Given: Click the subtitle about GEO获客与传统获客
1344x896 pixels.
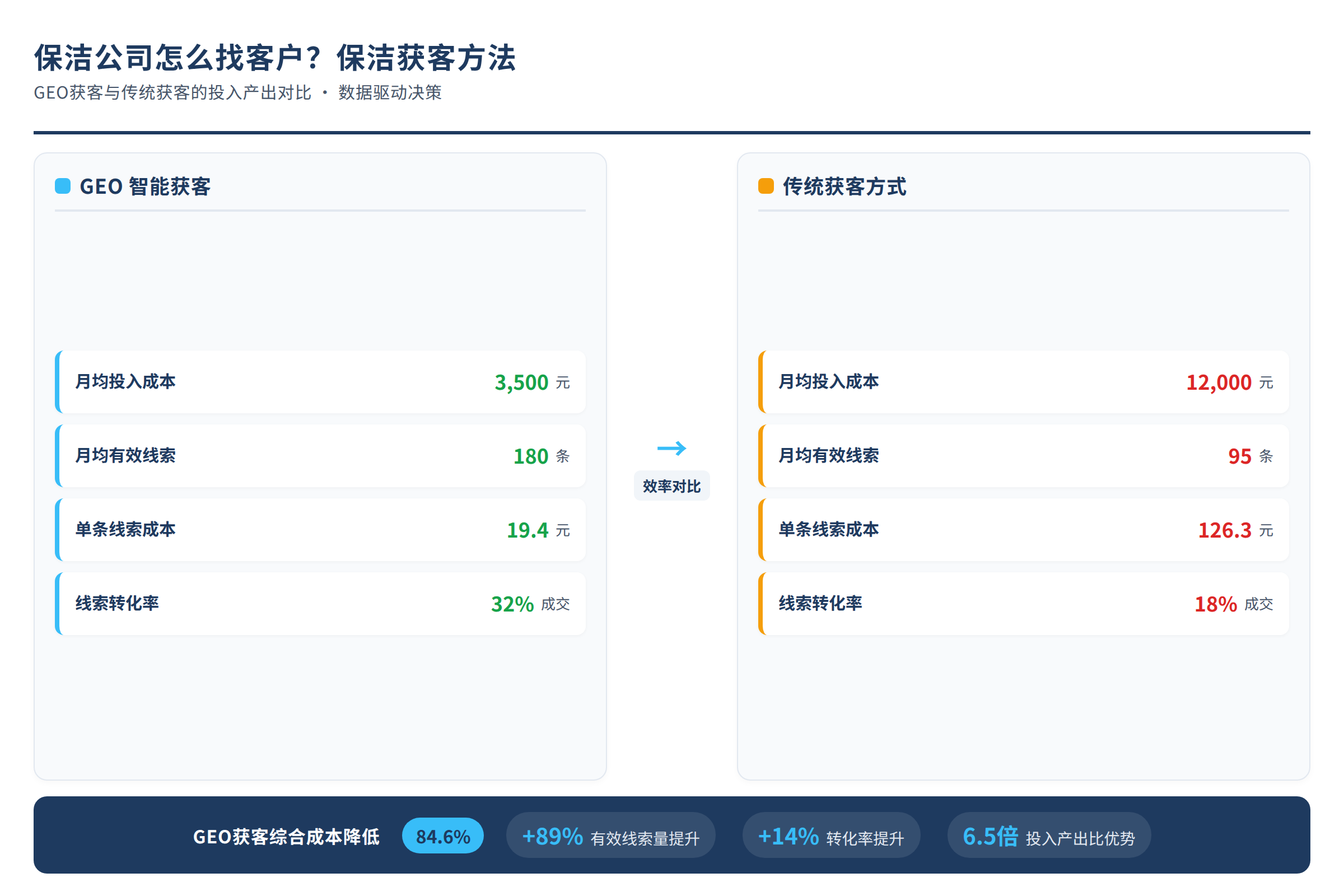Looking at the screenshot, I should (237, 92).
